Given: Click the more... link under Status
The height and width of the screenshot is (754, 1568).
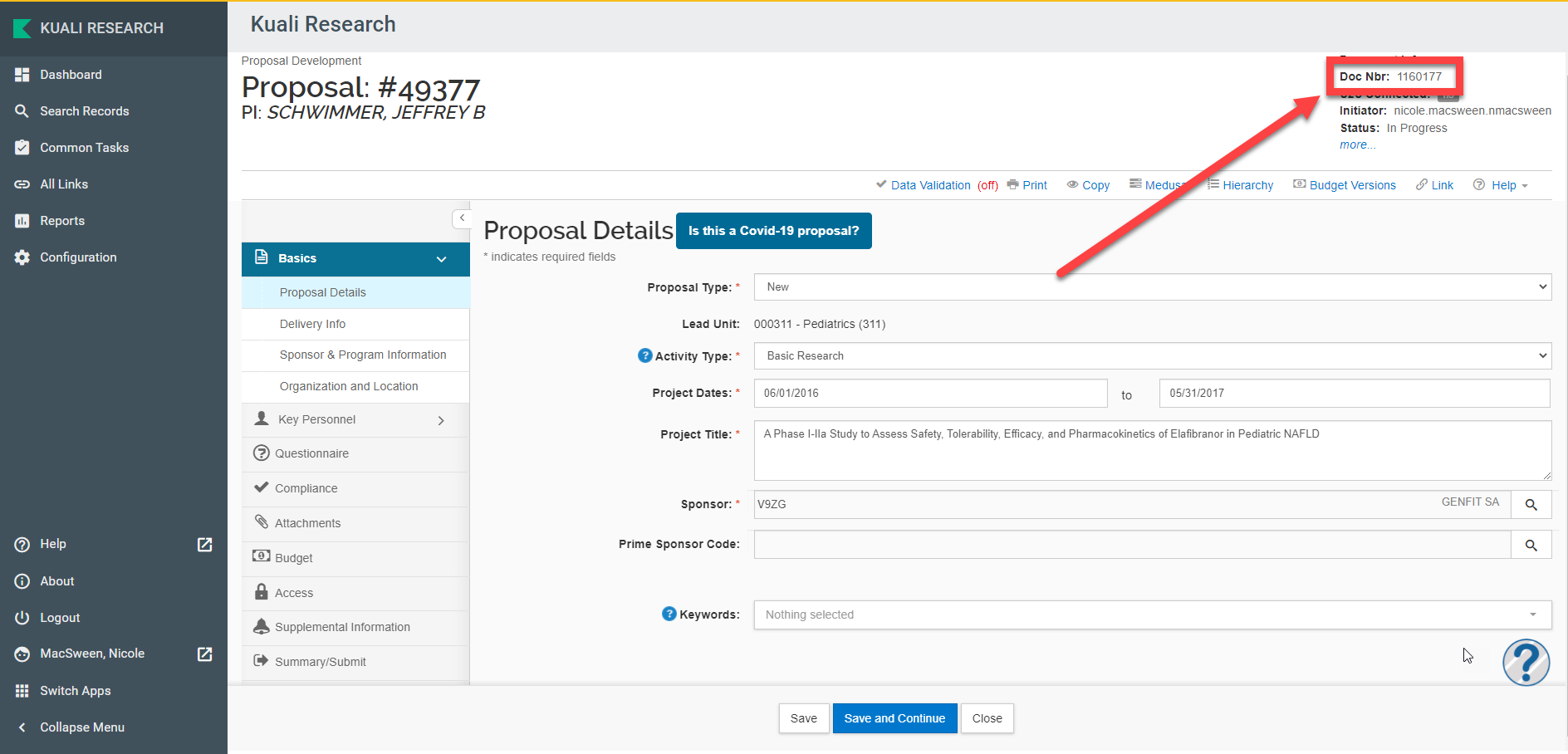Looking at the screenshot, I should tap(1356, 144).
